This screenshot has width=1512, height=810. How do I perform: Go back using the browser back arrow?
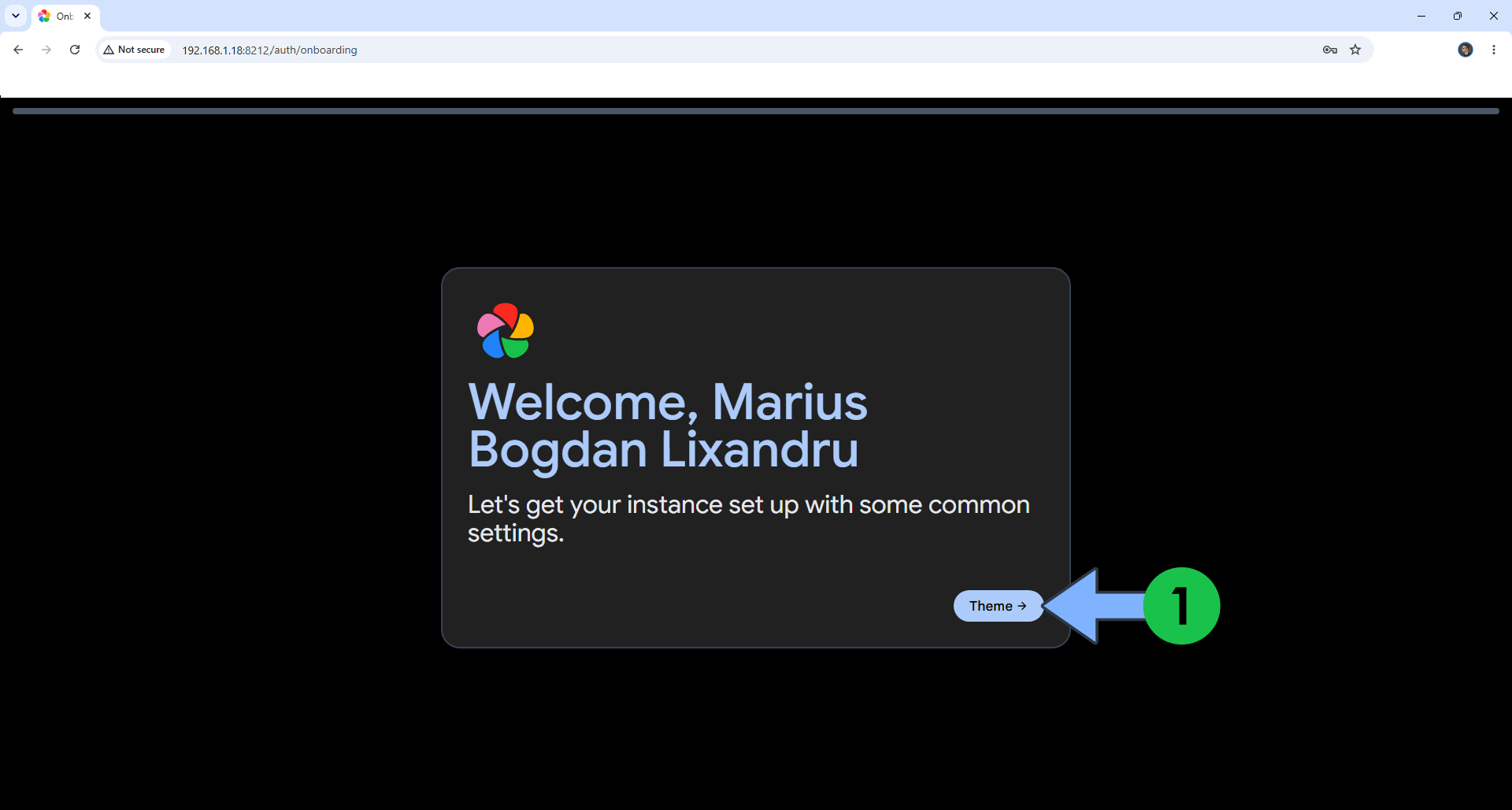pos(18,50)
